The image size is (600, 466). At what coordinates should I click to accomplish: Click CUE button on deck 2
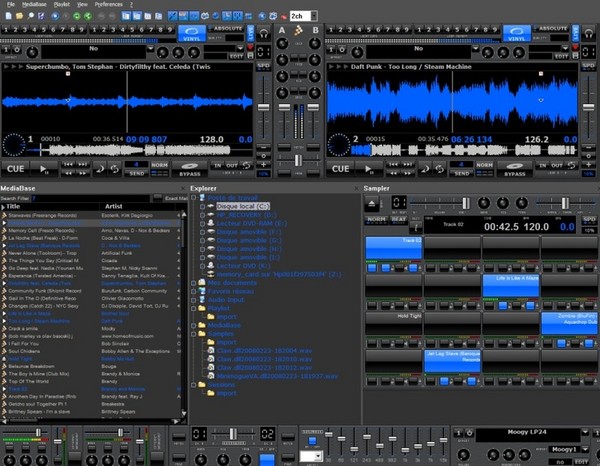[340, 169]
